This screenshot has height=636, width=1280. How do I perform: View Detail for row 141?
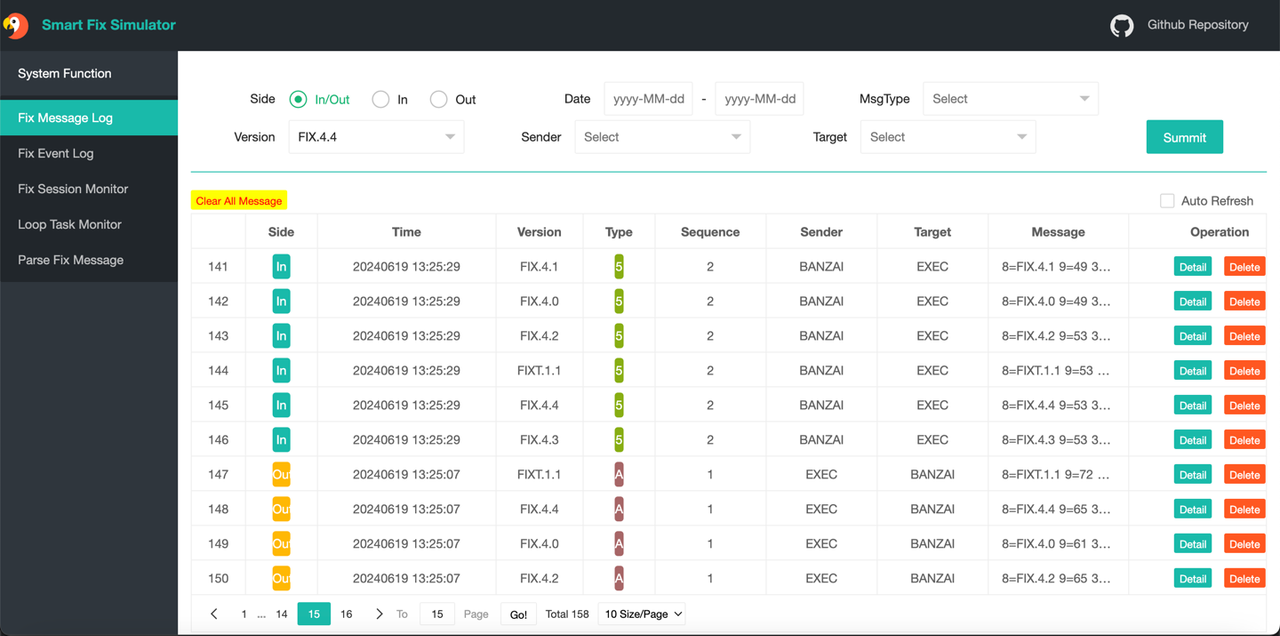[1193, 267]
